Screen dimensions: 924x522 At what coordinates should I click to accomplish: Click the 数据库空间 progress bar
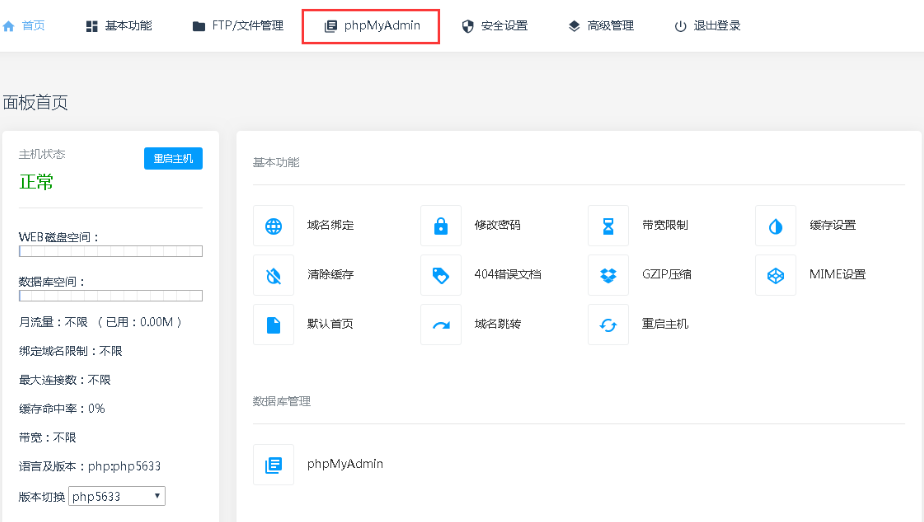(x=111, y=296)
